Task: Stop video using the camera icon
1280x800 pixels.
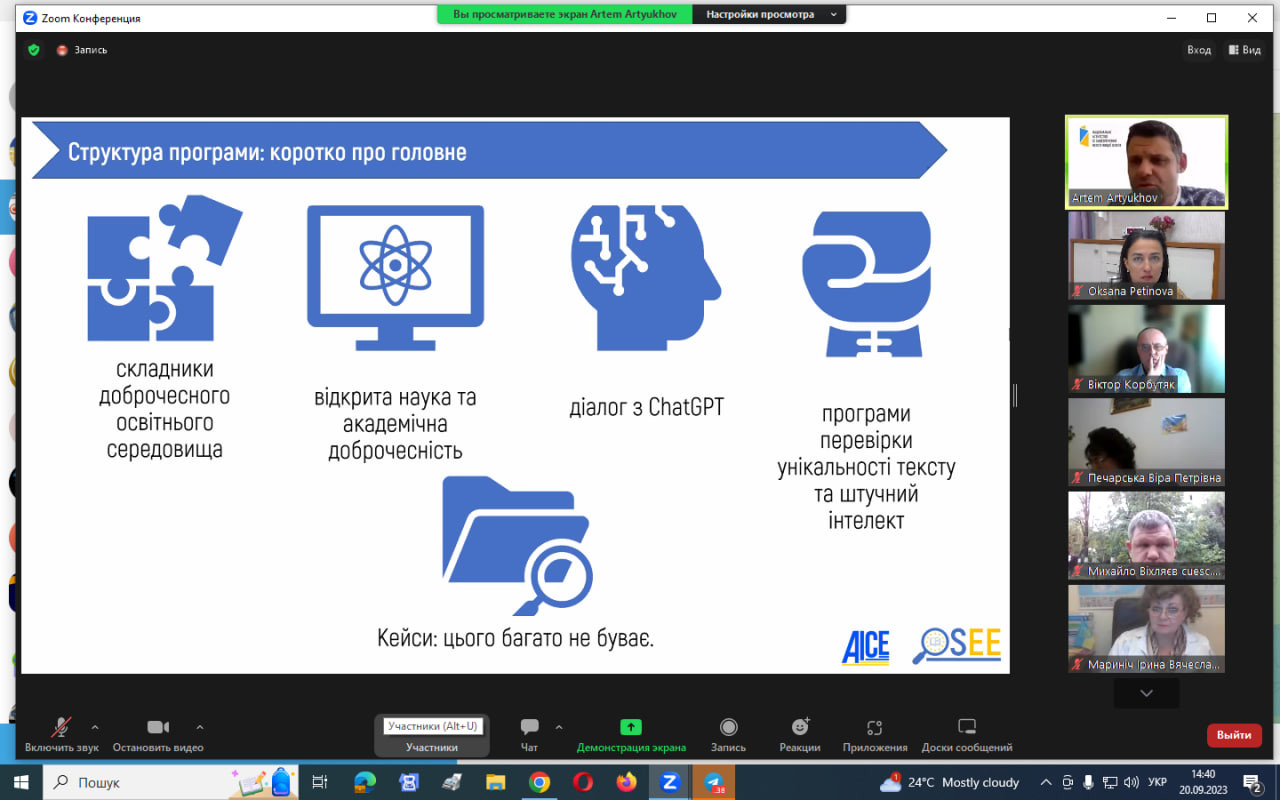Action: [158, 727]
